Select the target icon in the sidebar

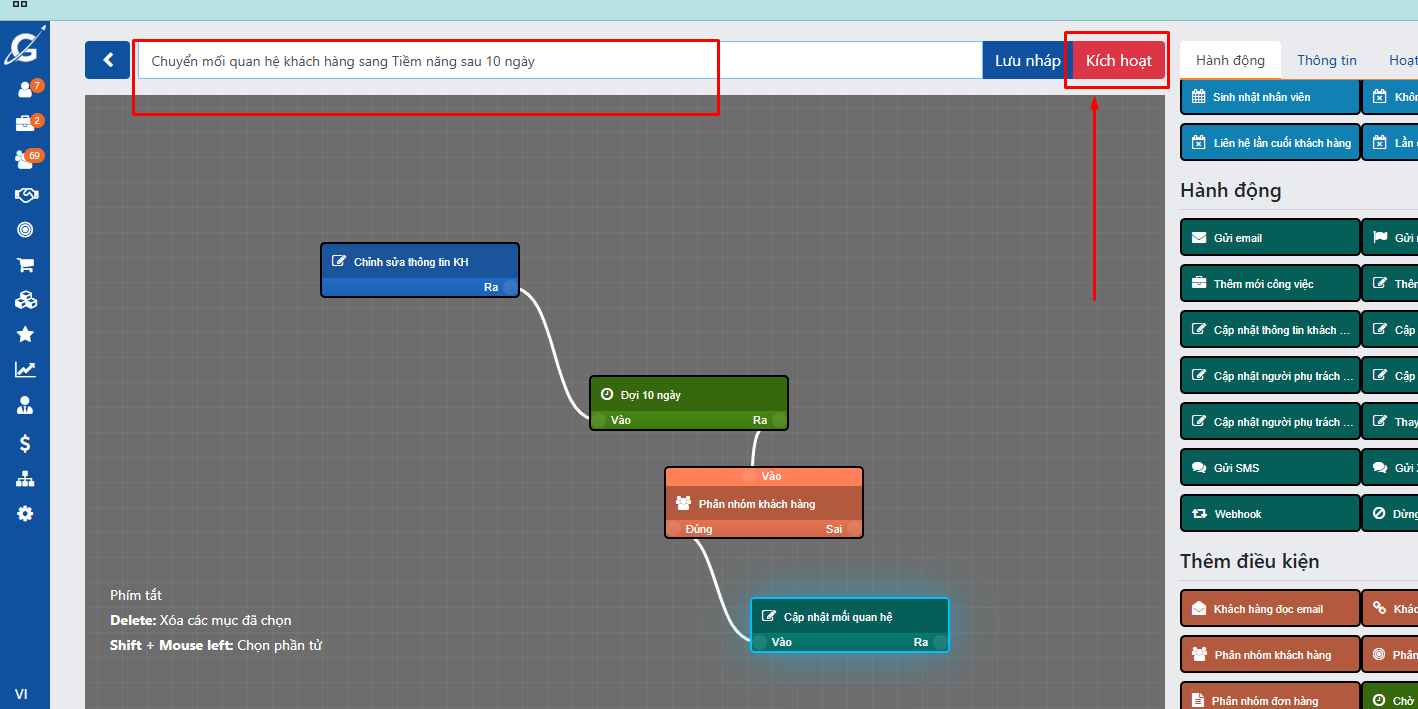[25, 230]
